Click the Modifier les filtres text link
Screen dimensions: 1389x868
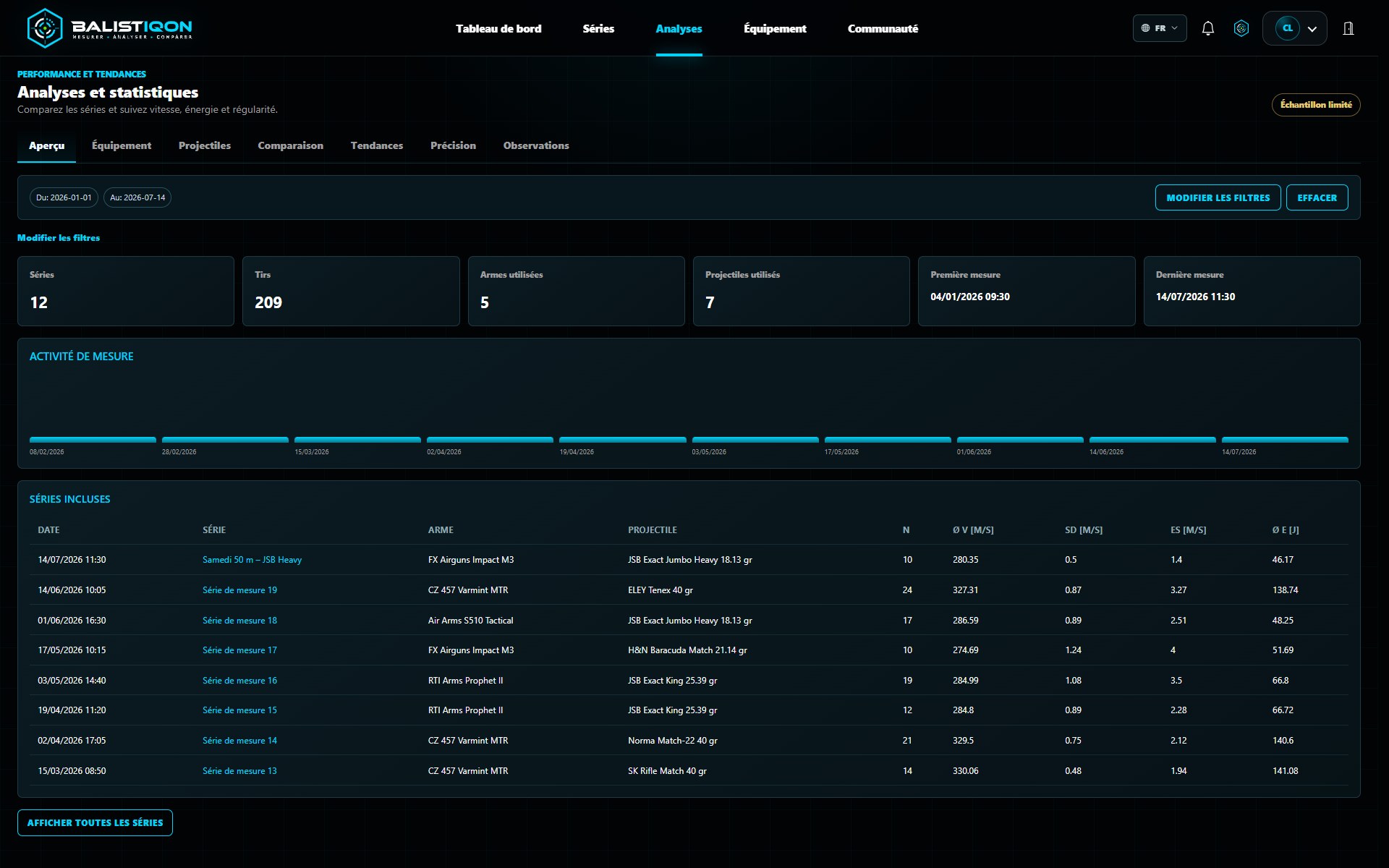(x=59, y=238)
